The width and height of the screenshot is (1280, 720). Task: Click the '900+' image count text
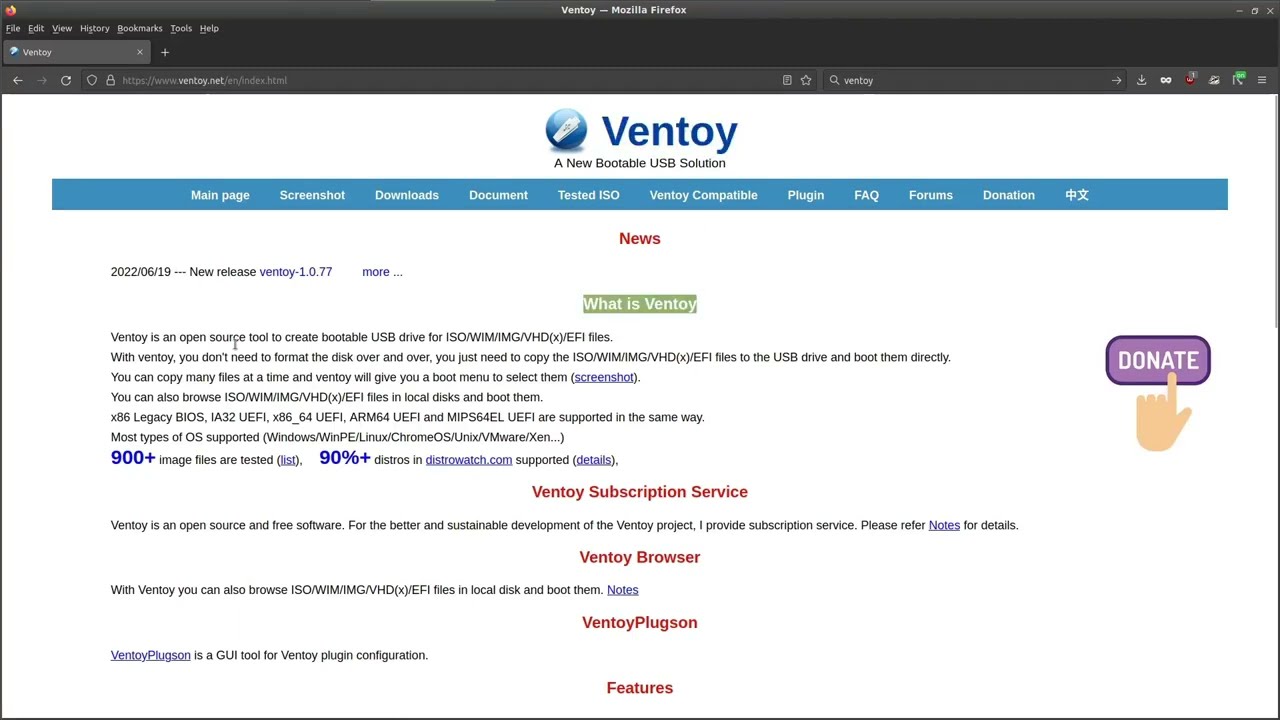133,458
